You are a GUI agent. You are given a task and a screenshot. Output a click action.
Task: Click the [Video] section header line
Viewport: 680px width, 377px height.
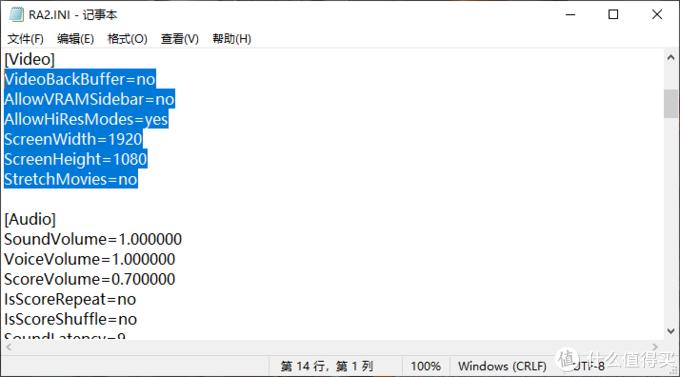point(29,59)
